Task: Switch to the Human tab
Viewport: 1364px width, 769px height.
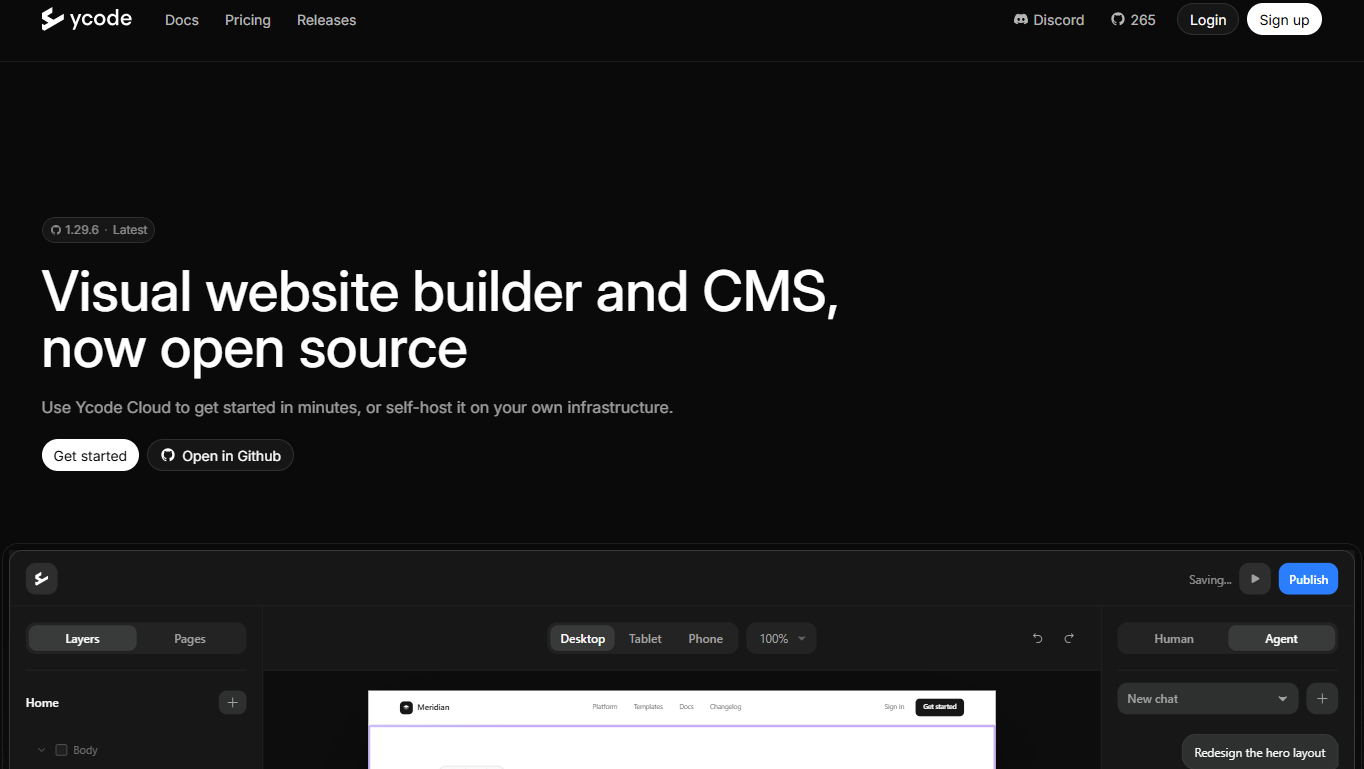Action: click(x=1174, y=639)
